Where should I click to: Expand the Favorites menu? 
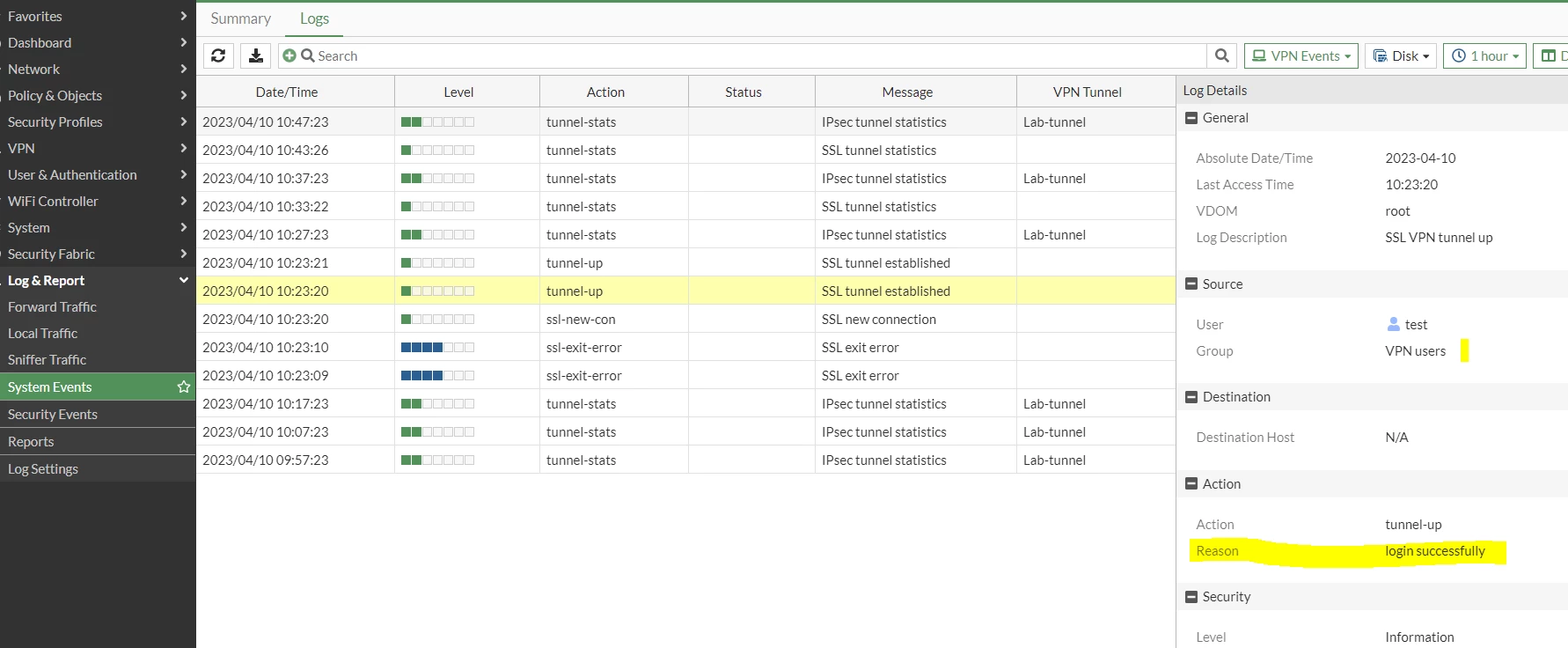tap(98, 16)
